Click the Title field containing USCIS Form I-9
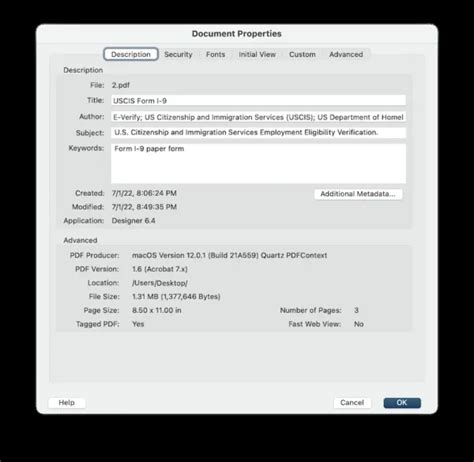The height and width of the screenshot is (462, 474). pos(258,100)
